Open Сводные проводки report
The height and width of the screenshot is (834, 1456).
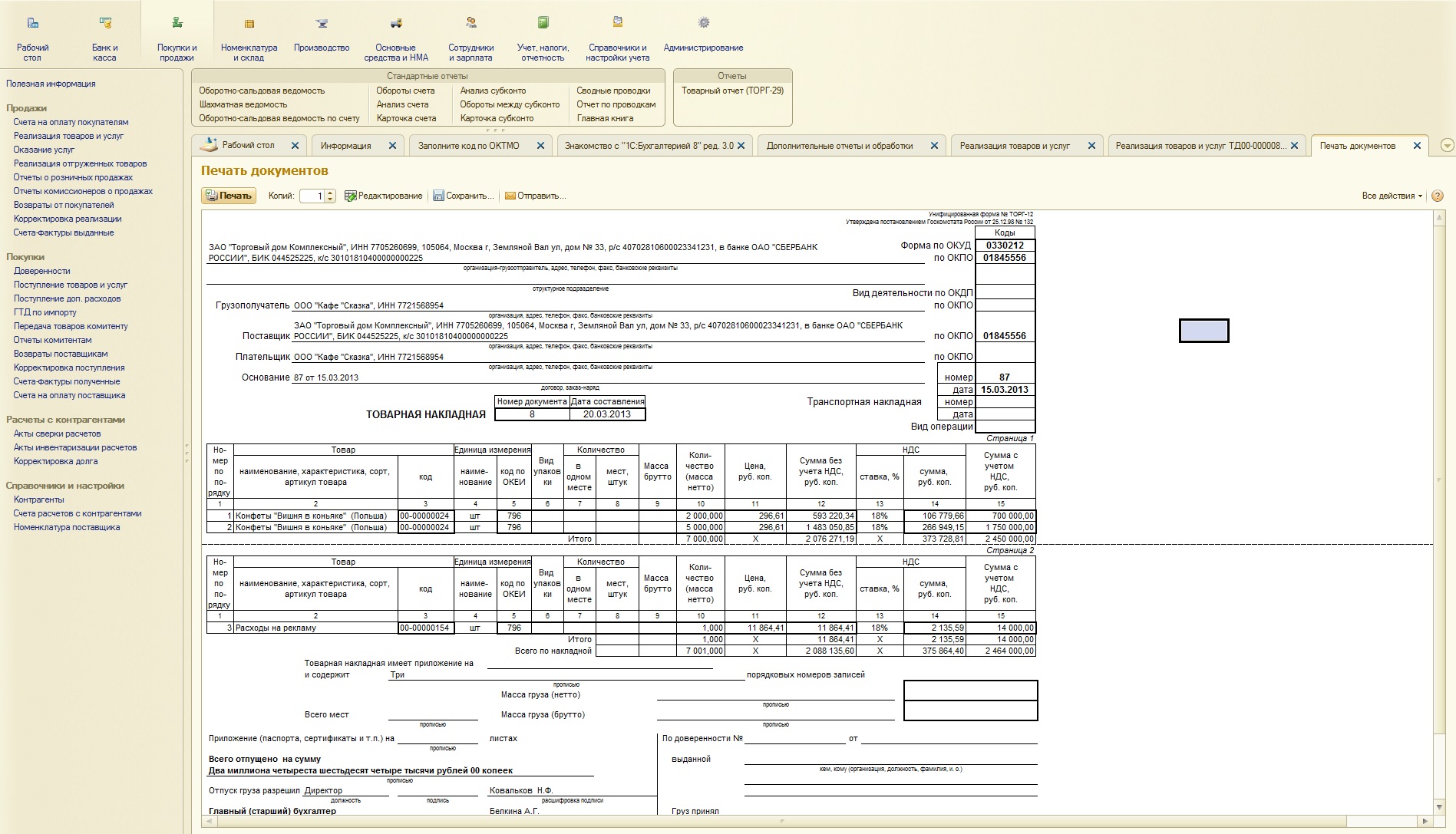coord(613,91)
